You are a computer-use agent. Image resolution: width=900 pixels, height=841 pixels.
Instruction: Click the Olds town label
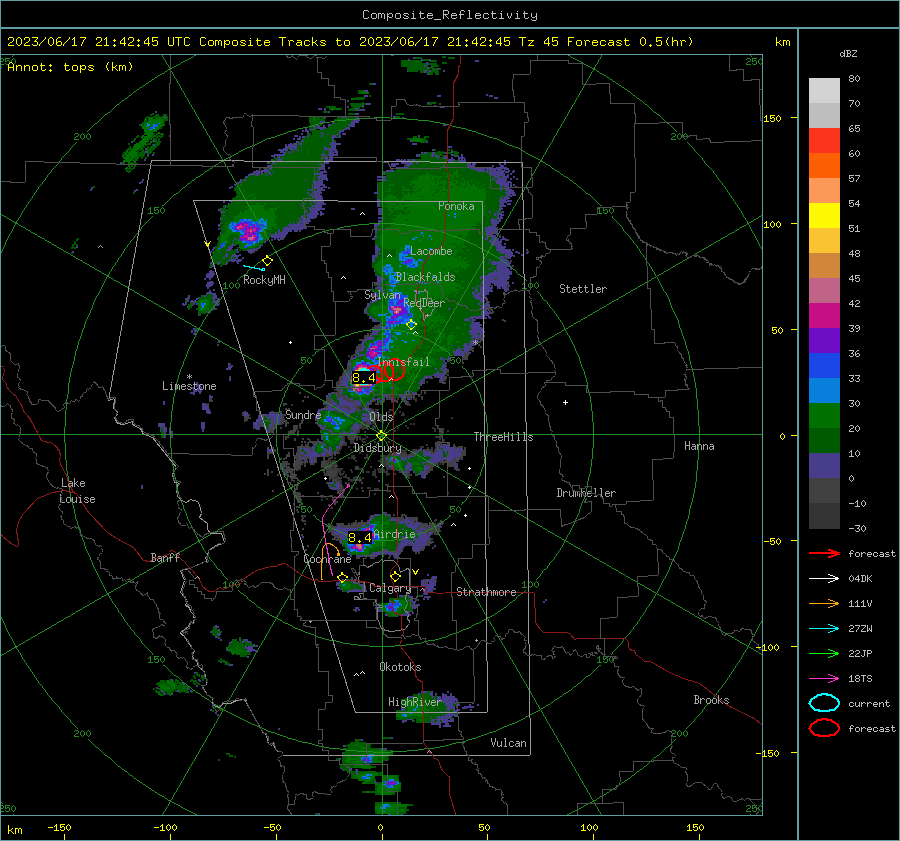(381, 417)
